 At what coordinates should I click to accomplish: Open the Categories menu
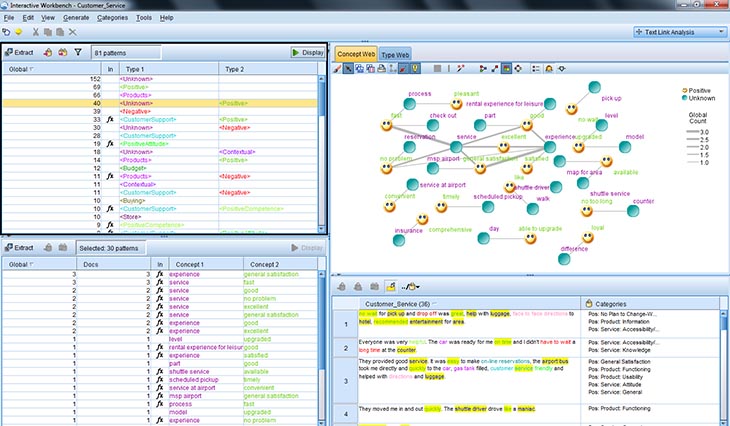coord(112,18)
